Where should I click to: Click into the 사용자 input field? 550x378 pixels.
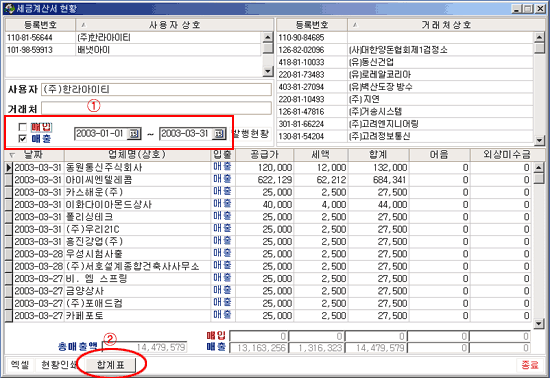156,89
